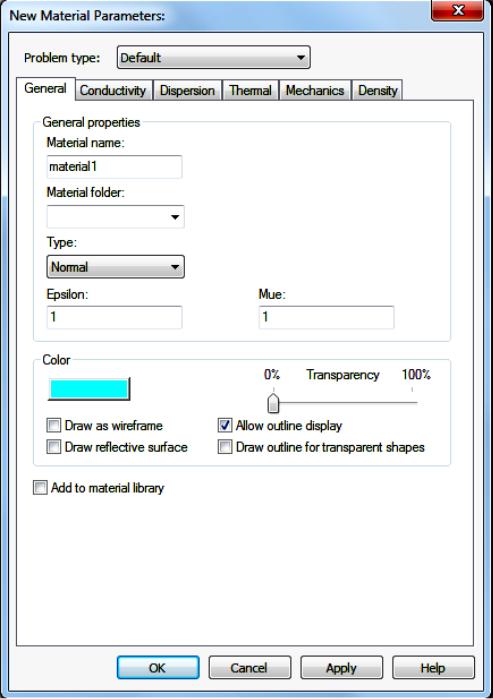Click the Epsilon value field
493x699 pixels.
pos(114,317)
